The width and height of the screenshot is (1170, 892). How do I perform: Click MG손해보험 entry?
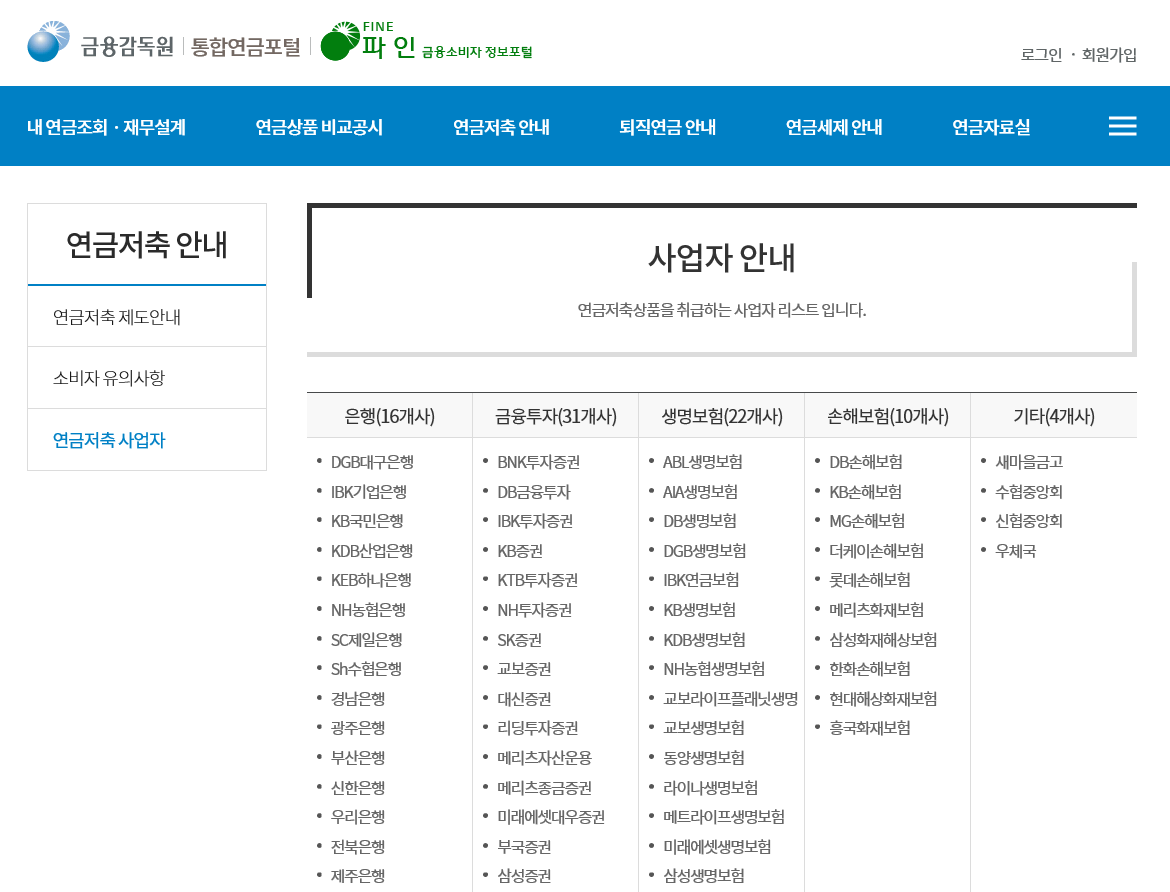pyautogui.click(x=867, y=521)
